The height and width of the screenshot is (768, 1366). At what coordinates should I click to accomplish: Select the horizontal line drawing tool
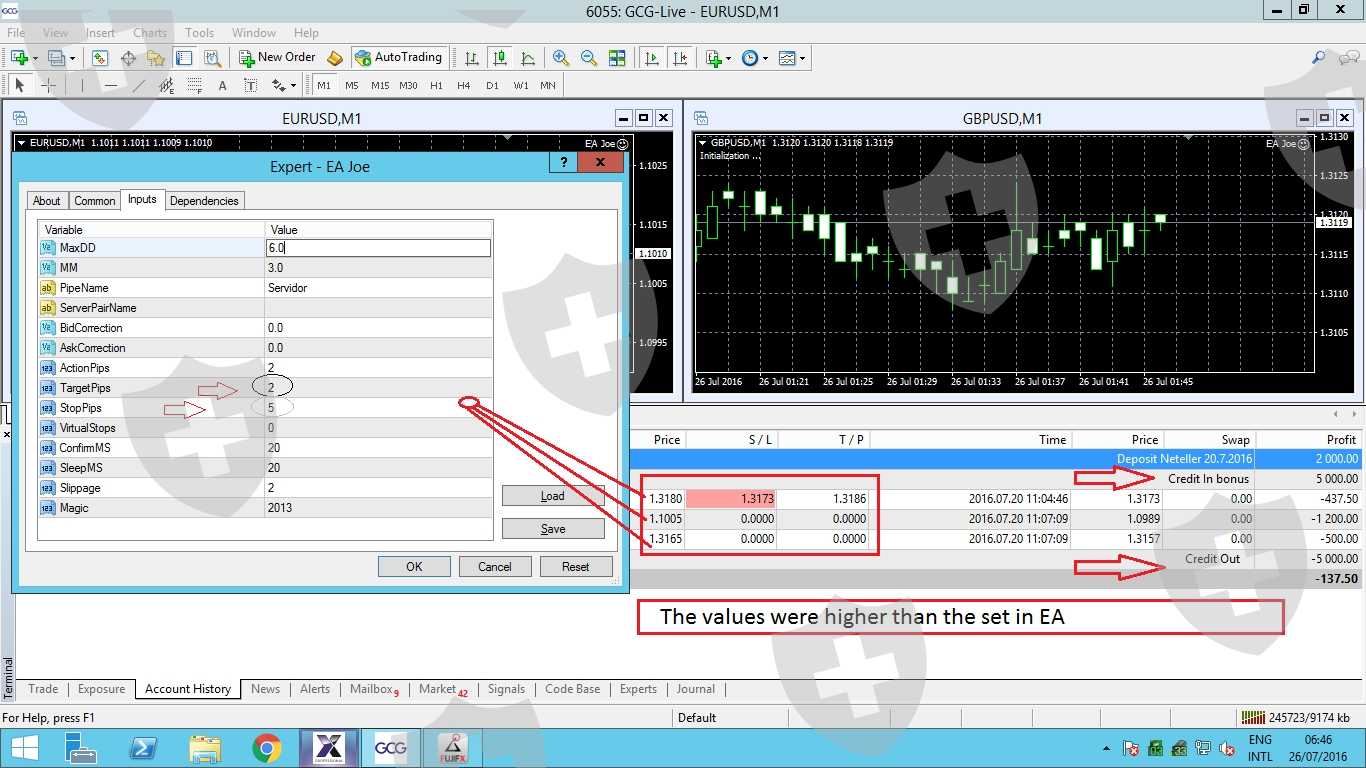point(110,86)
